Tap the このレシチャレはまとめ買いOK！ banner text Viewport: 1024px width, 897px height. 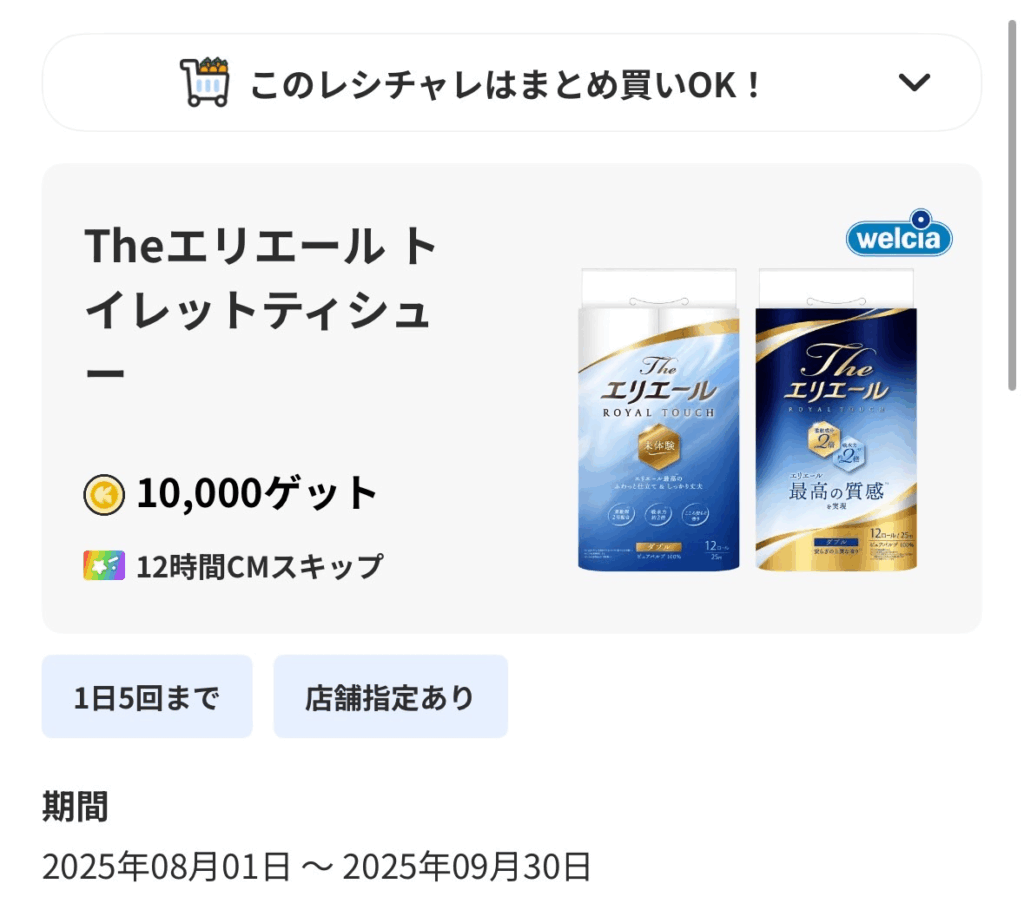tap(507, 85)
